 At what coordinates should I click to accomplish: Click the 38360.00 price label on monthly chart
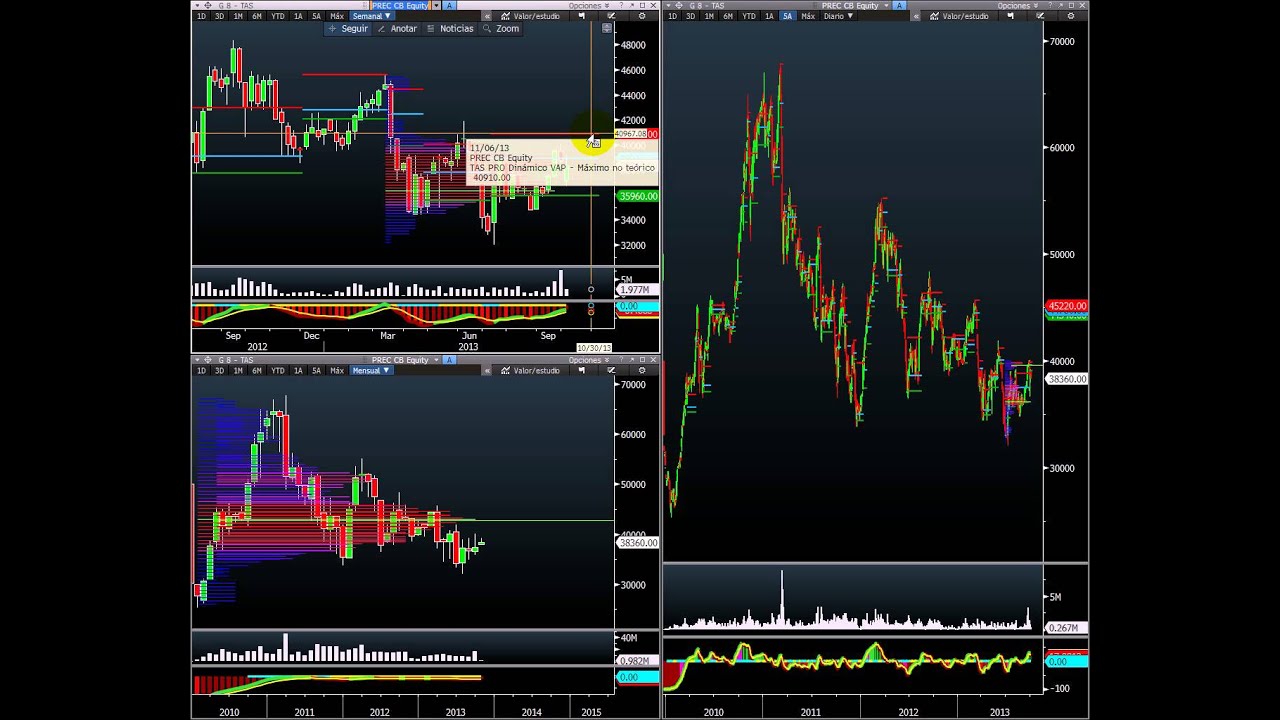pos(638,543)
